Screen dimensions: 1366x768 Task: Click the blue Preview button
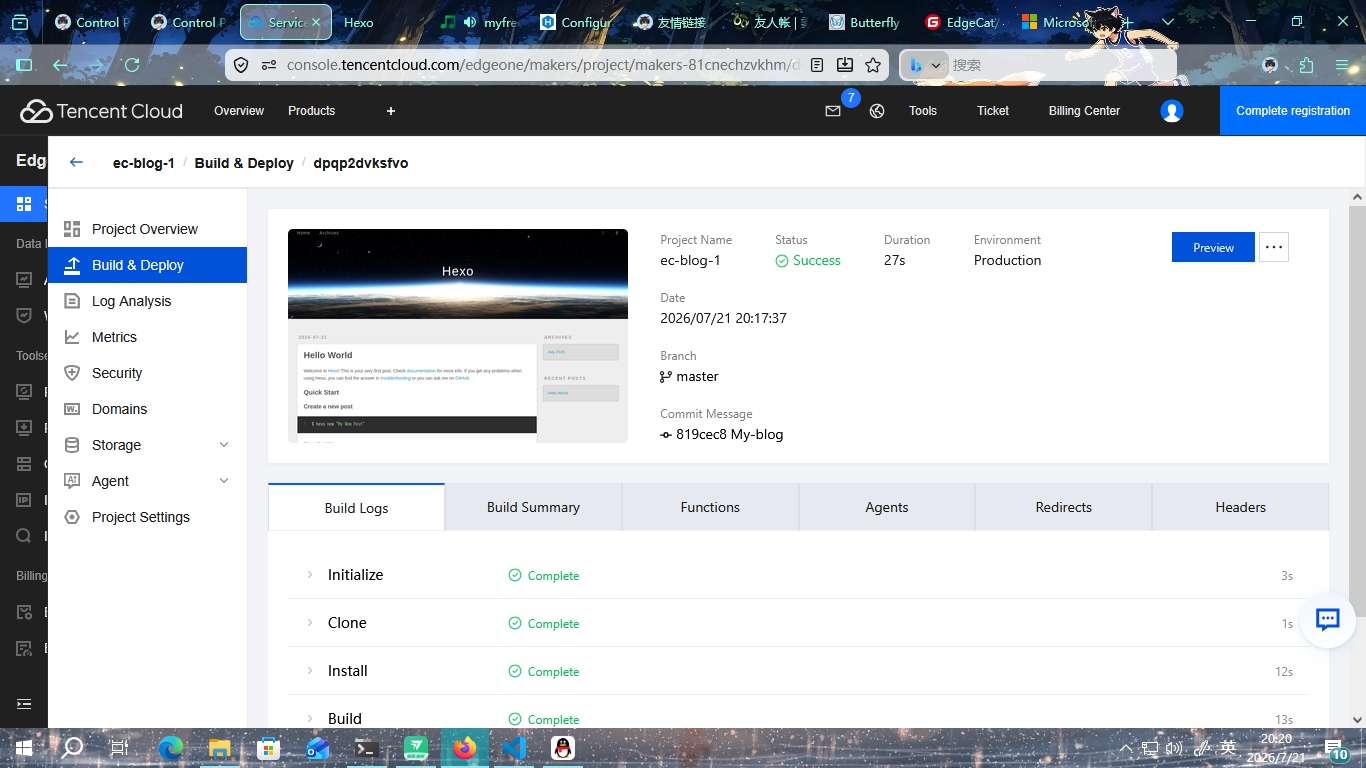(1213, 247)
